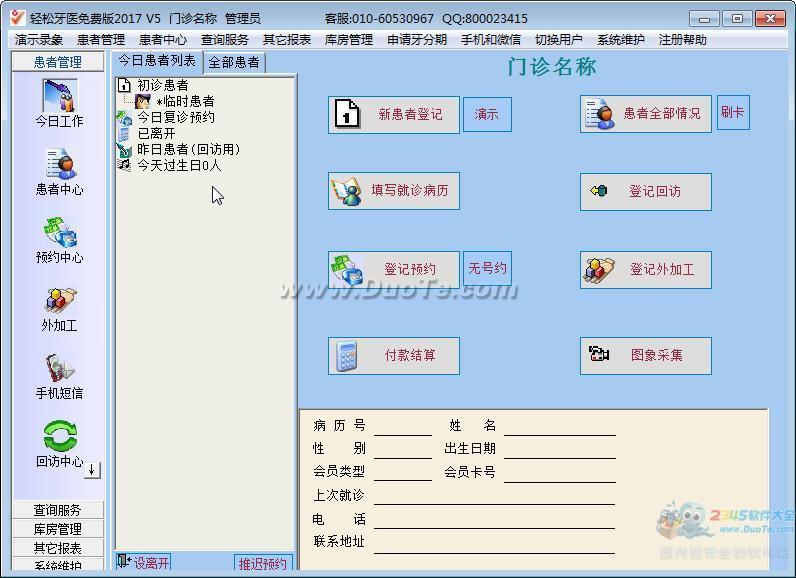Select 临时患者 in patient list
This screenshot has height=578, width=796.
tap(184, 101)
